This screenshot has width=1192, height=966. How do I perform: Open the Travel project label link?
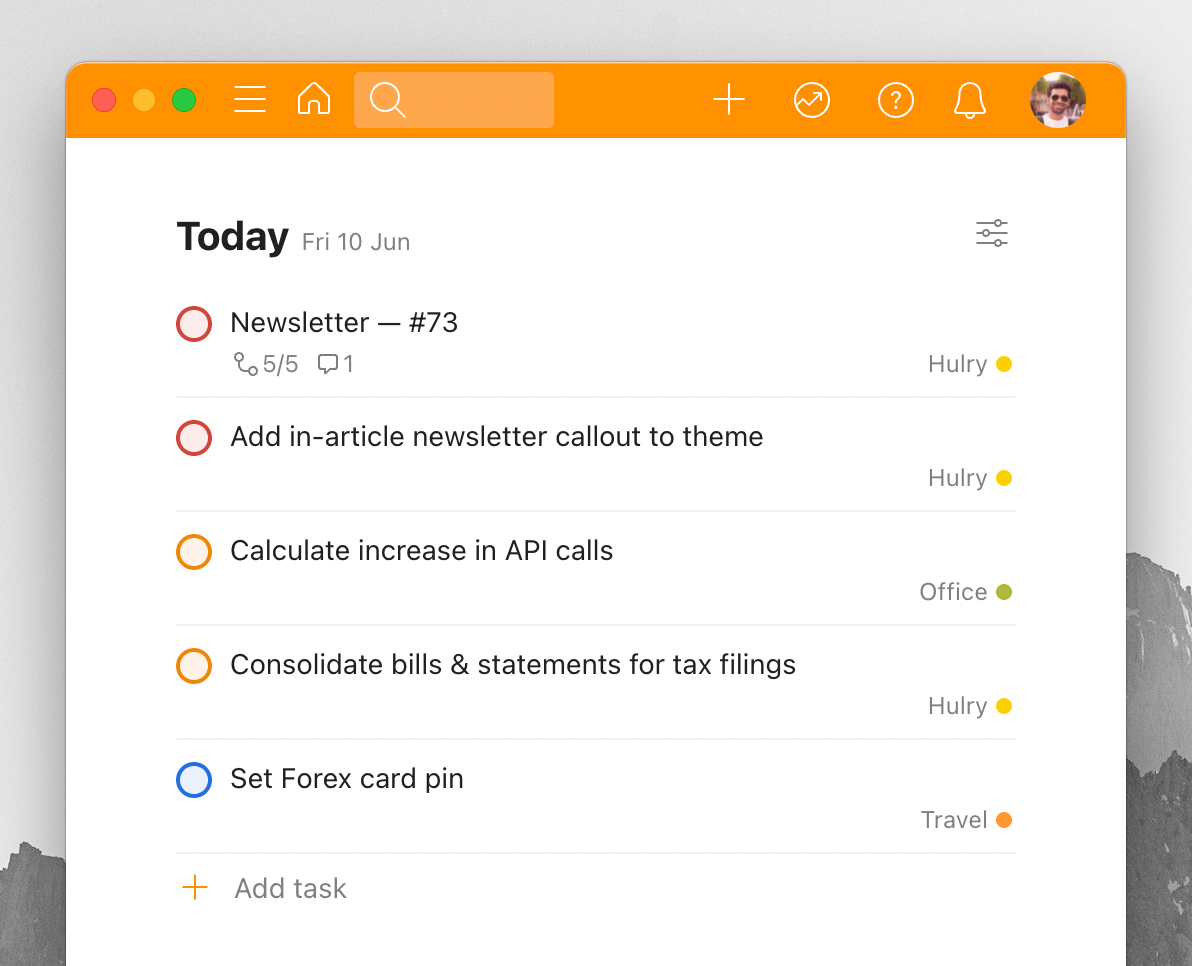point(954,820)
